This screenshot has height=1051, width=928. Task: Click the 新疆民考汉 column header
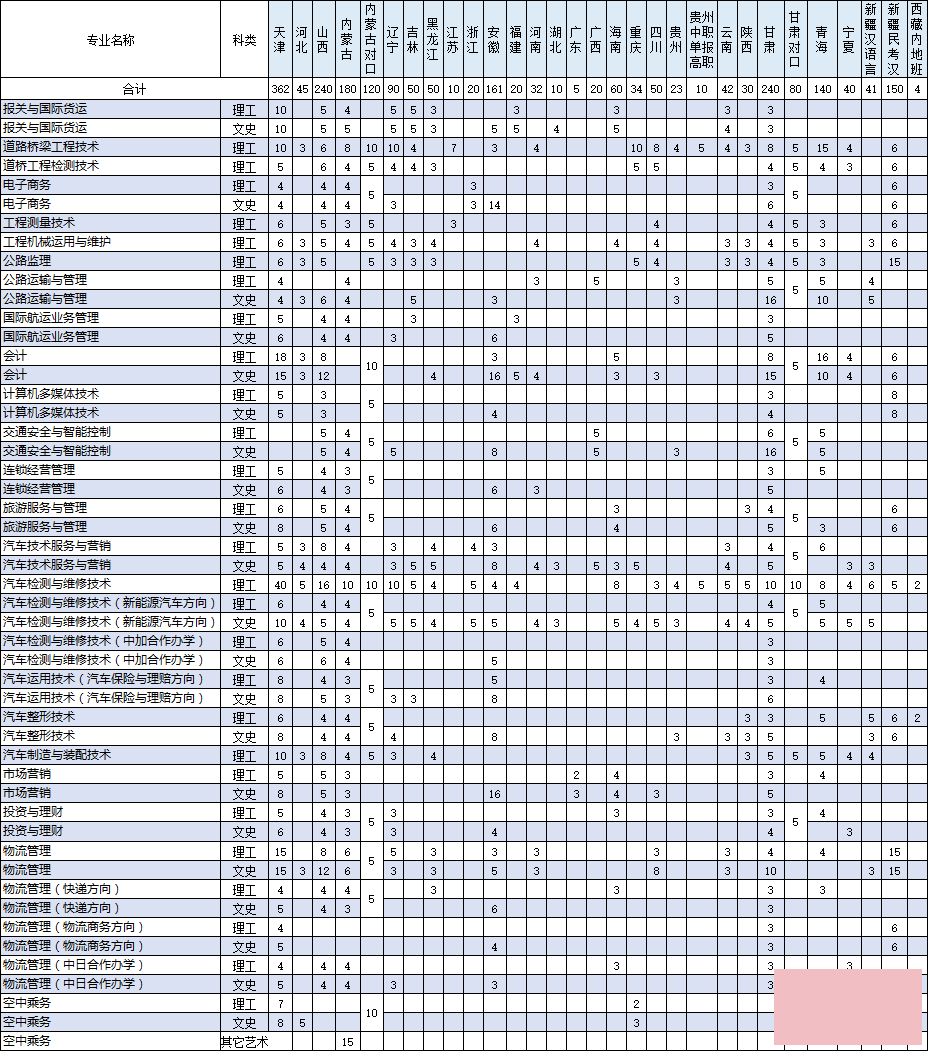click(x=894, y=40)
